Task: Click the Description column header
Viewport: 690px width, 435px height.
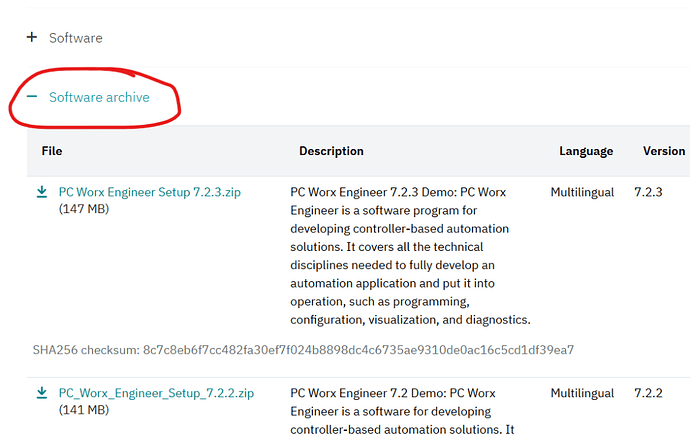Action: [x=331, y=151]
